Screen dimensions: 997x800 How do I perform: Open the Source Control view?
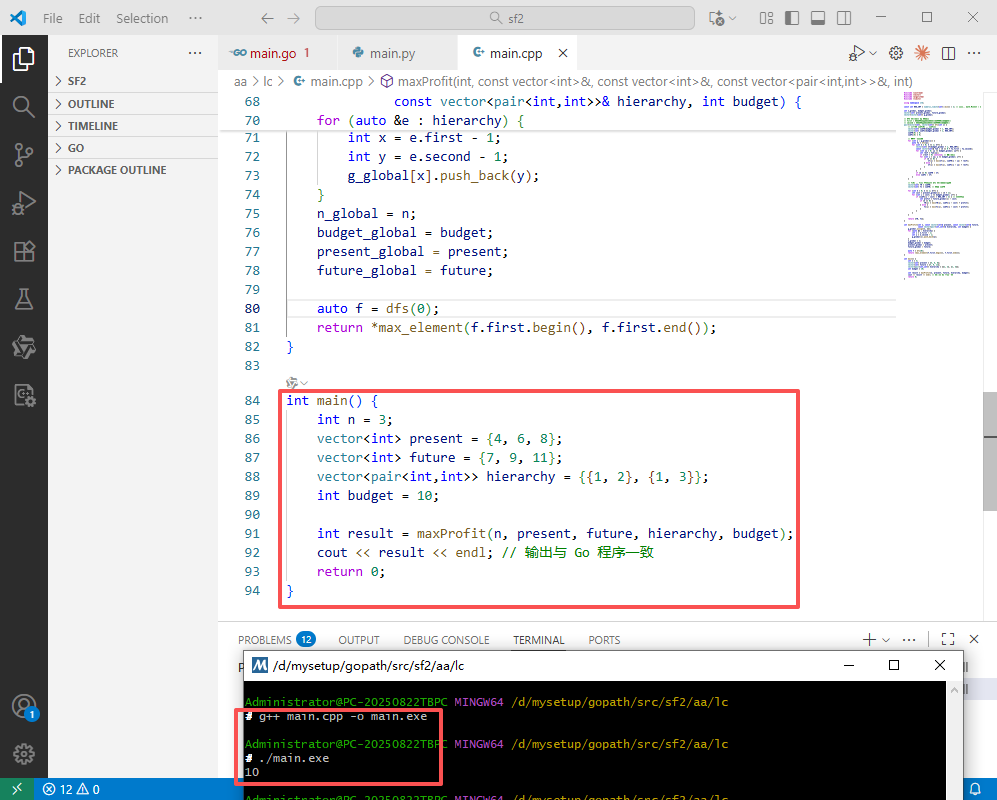click(24, 155)
